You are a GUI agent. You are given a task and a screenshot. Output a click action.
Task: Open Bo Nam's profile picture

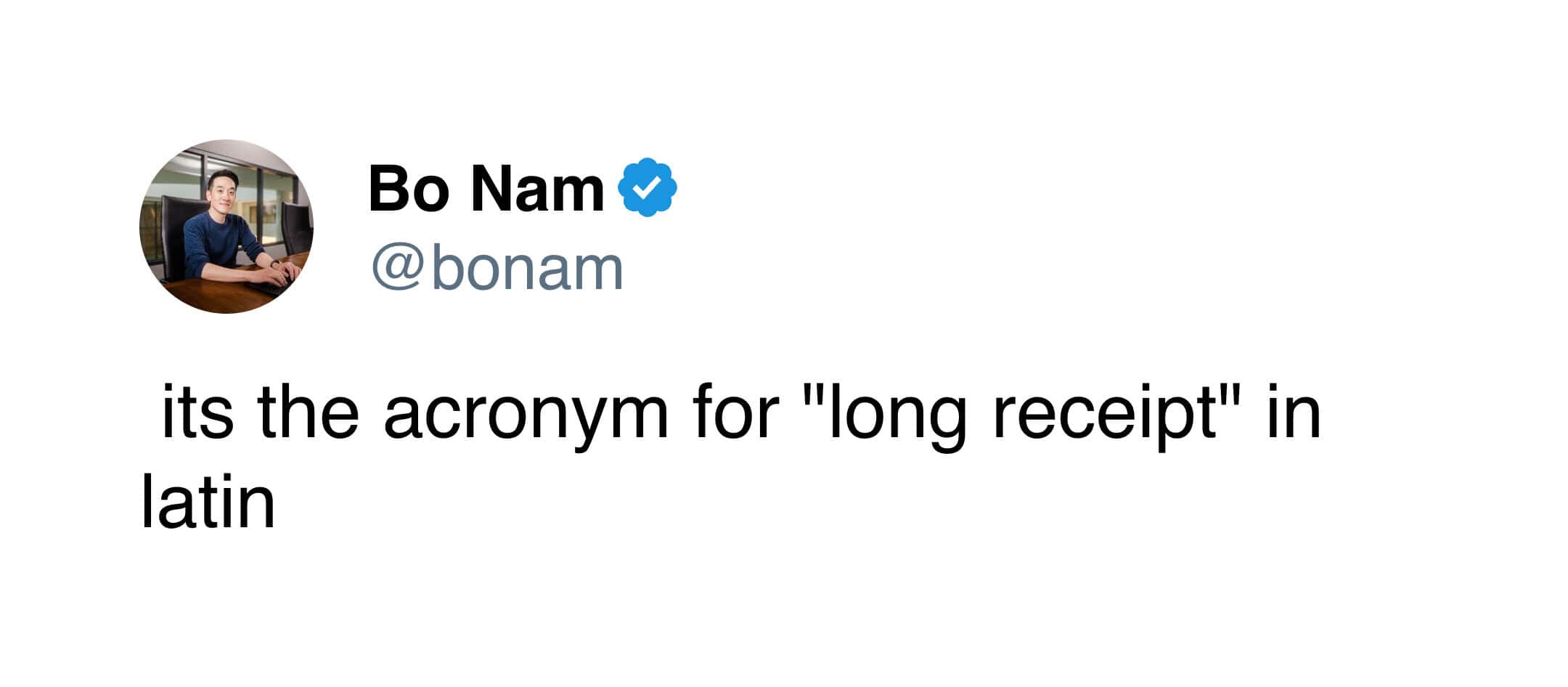coord(226,227)
